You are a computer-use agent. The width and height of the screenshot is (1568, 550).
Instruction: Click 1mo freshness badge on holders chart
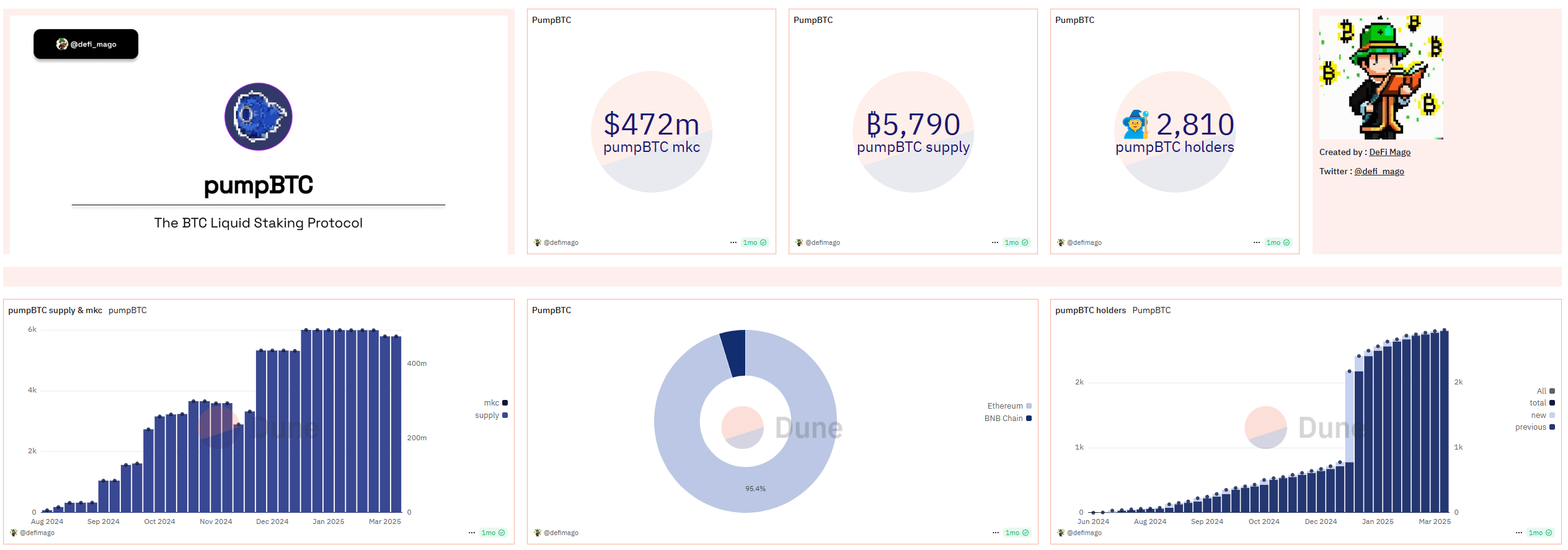click(1540, 533)
